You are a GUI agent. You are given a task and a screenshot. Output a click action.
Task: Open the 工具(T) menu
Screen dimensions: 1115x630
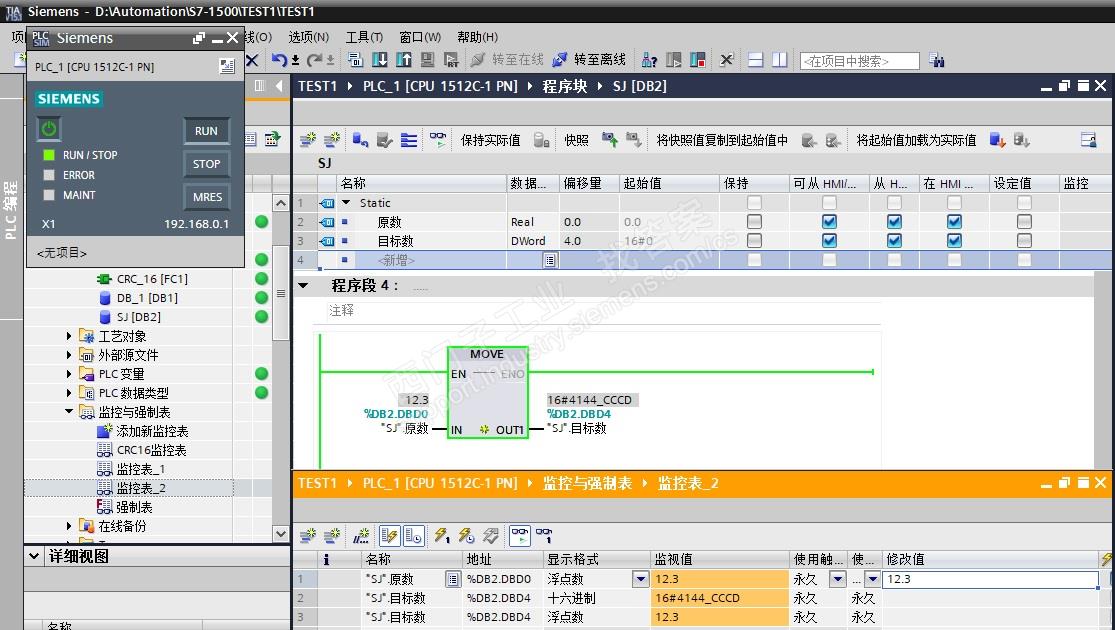pos(364,37)
